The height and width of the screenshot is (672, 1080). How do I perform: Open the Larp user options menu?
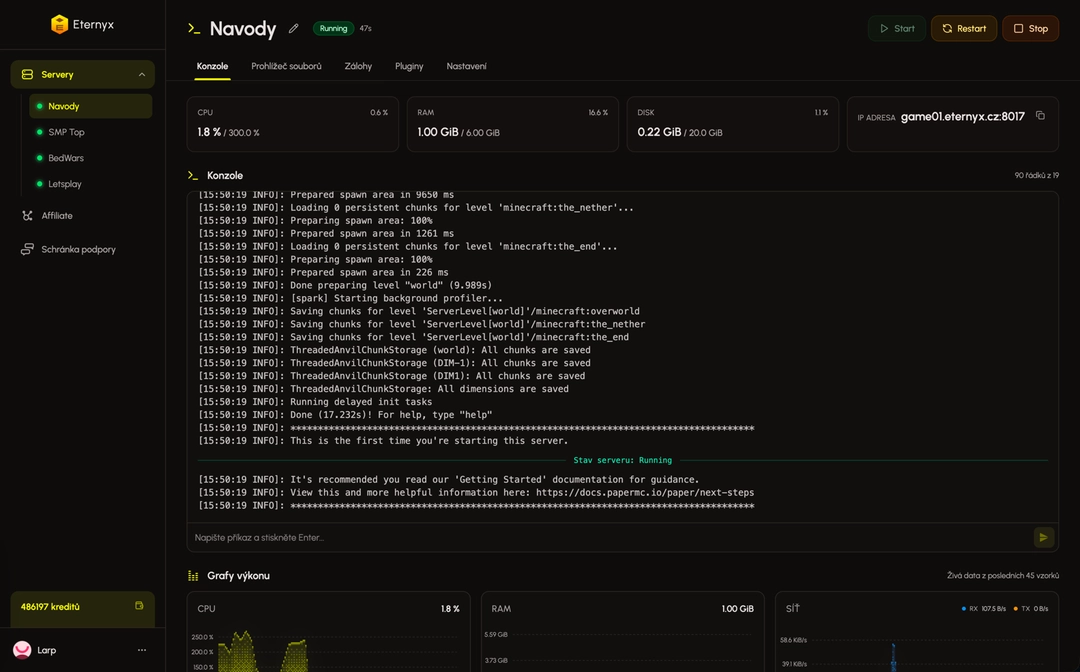(x=142, y=650)
